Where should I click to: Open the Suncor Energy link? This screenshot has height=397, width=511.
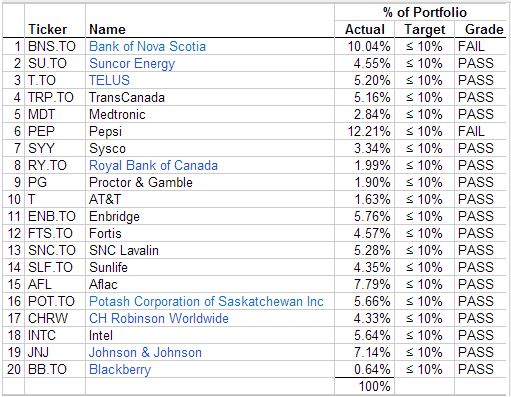coord(132,63)
